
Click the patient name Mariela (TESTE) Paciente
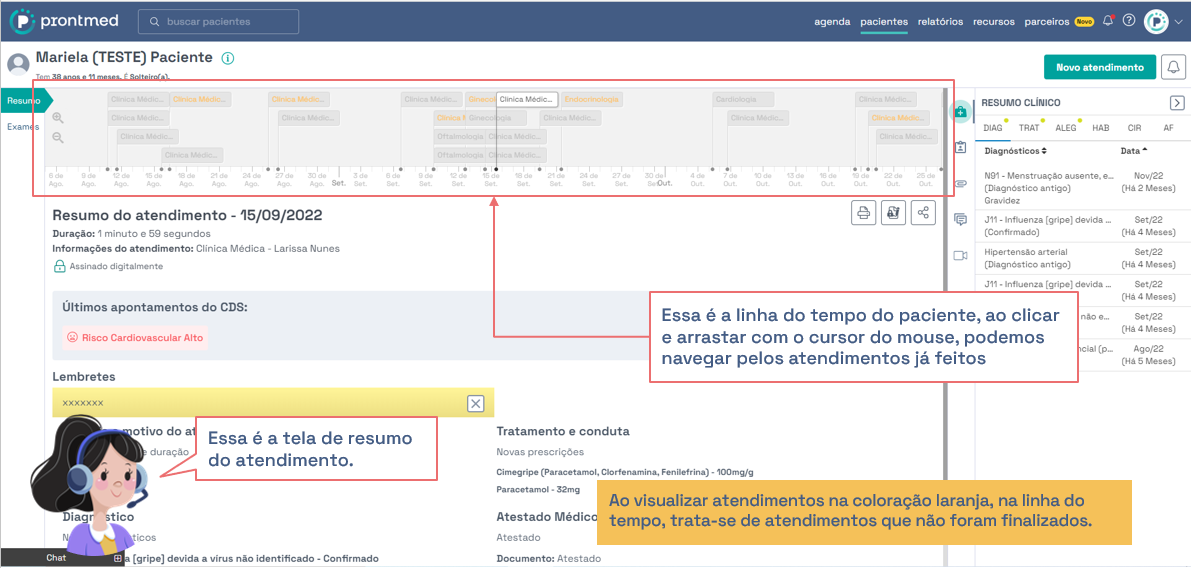click(124, 58)
